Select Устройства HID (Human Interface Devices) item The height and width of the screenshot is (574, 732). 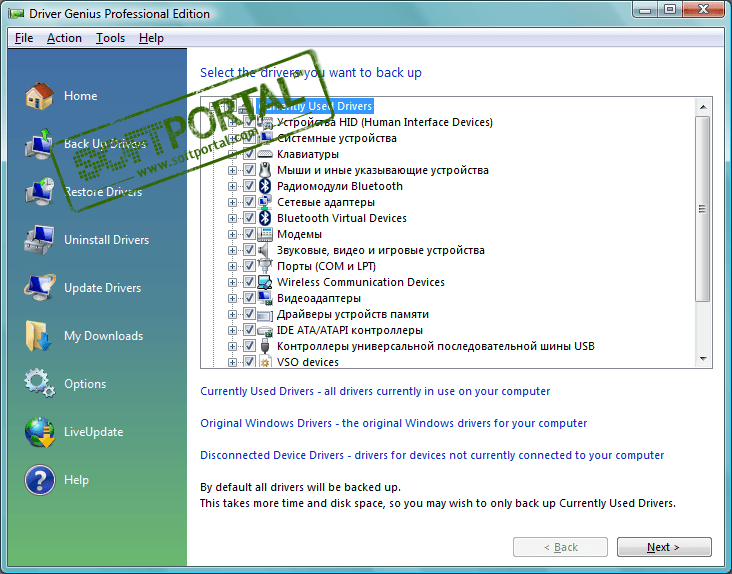[x=385, y=122]
